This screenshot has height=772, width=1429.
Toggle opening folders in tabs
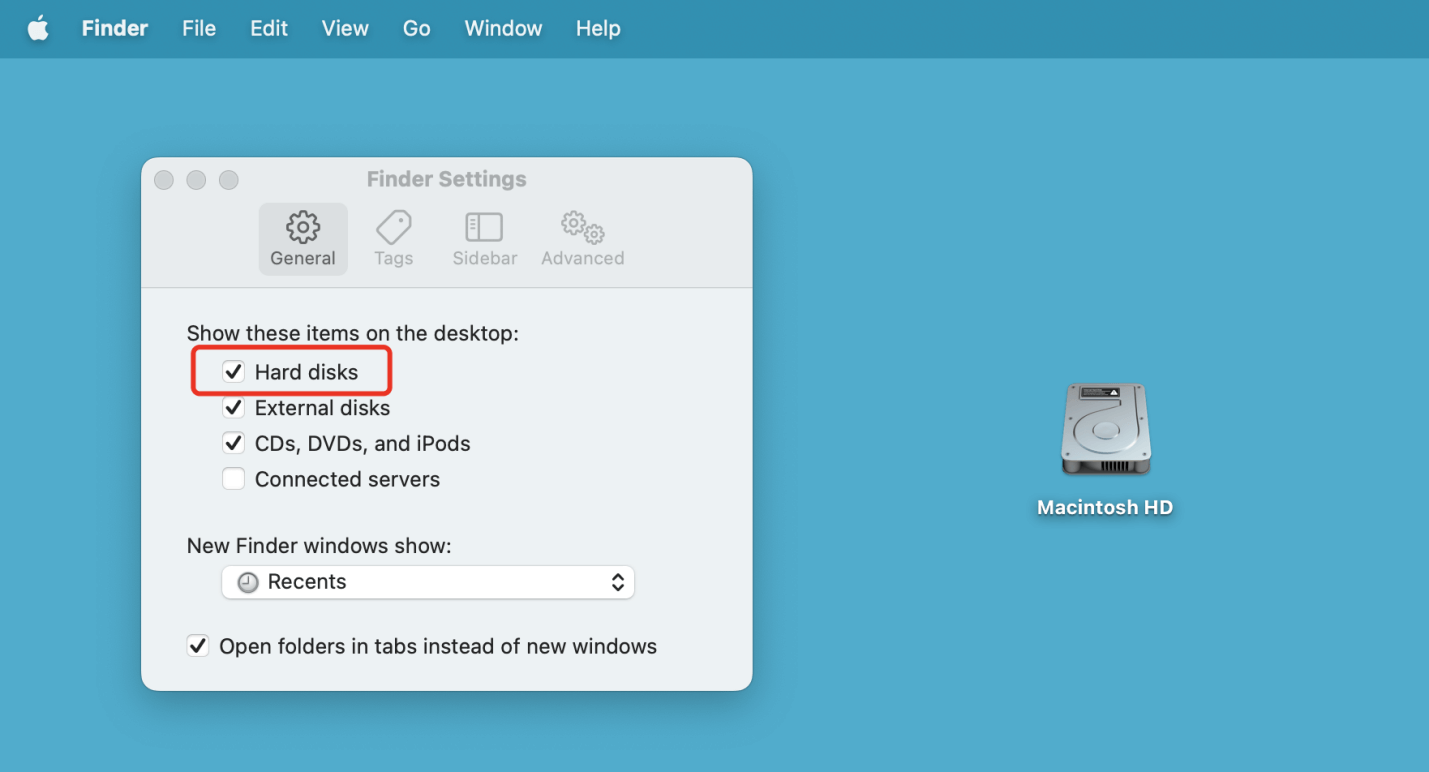pyautogui.click(x=198, y=646)
